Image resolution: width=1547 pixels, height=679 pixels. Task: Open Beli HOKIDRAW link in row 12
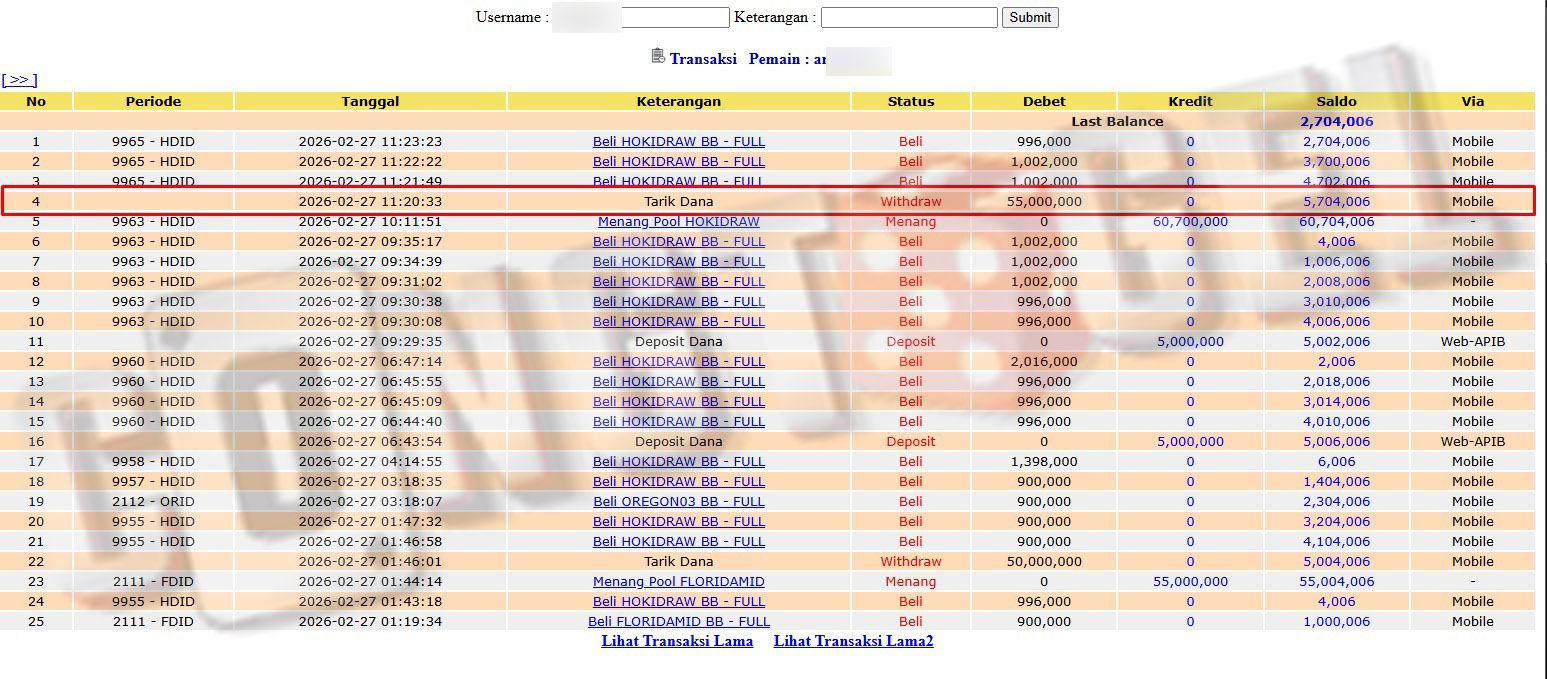678,361
